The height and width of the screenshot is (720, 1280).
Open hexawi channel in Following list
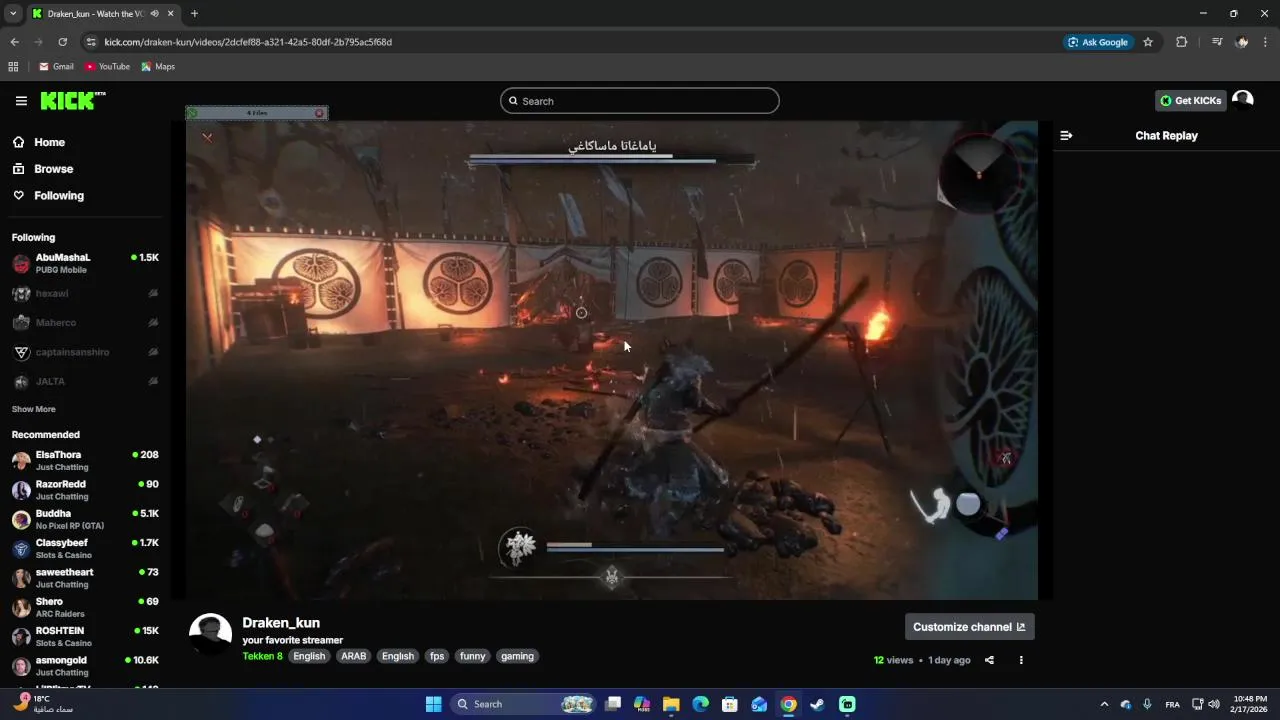[85, 294]
